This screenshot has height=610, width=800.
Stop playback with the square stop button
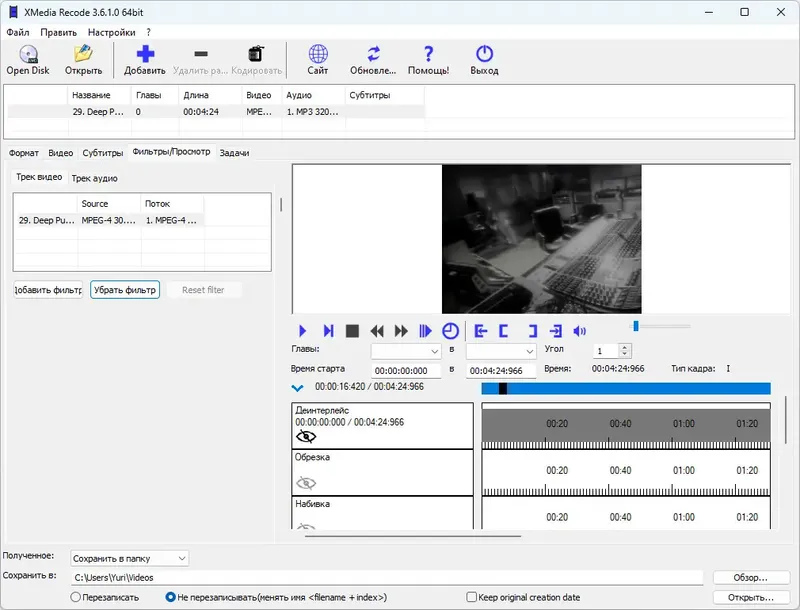coord(352,331)
